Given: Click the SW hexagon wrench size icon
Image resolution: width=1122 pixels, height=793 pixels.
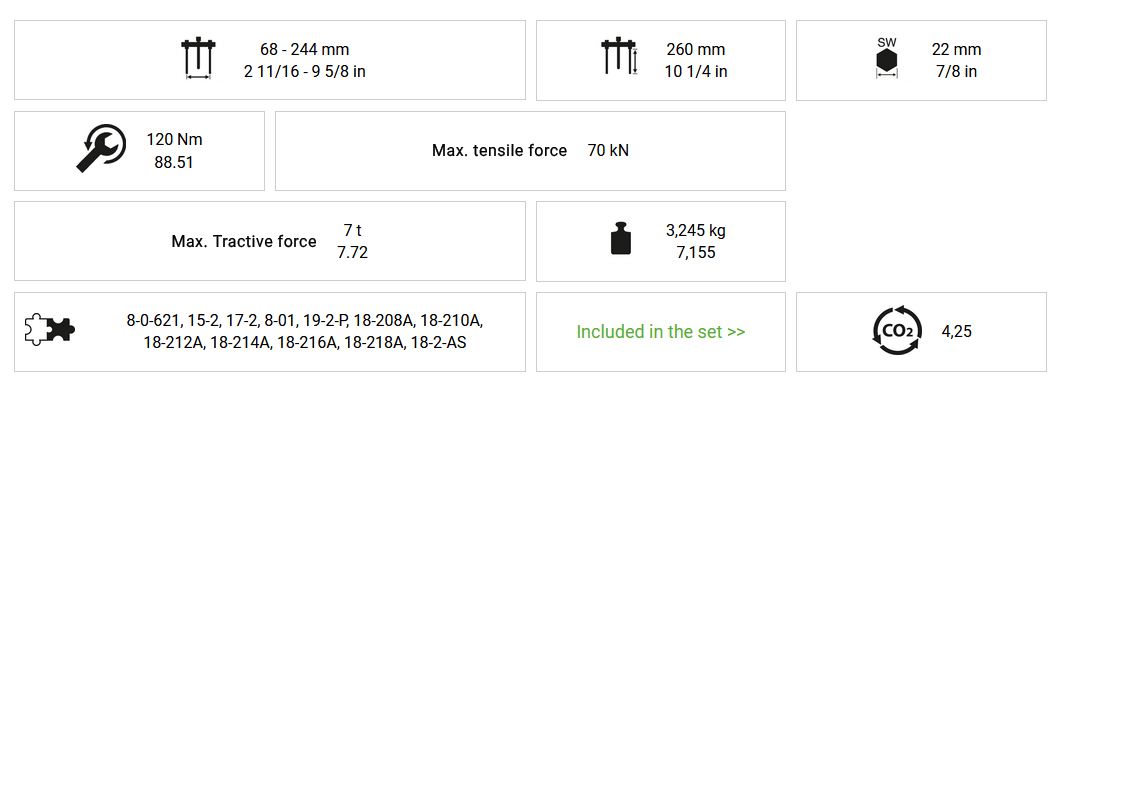Looking at the screenshot, I should [886, 59].
